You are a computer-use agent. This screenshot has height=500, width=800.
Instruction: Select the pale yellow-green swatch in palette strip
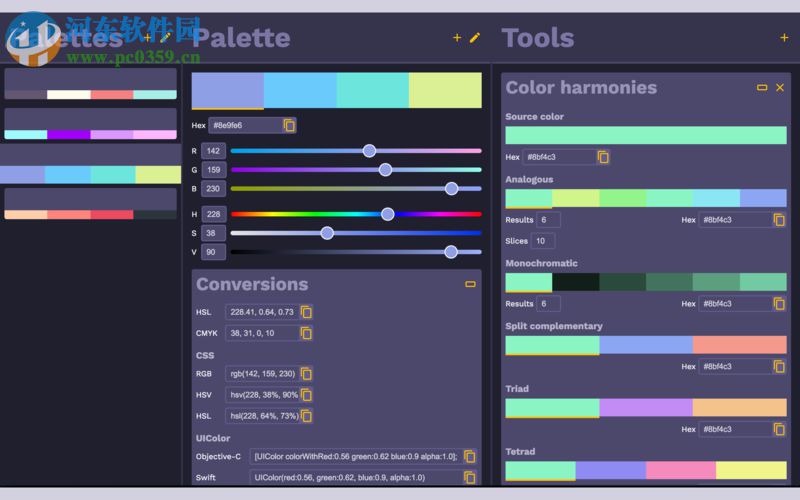[445, 90]
